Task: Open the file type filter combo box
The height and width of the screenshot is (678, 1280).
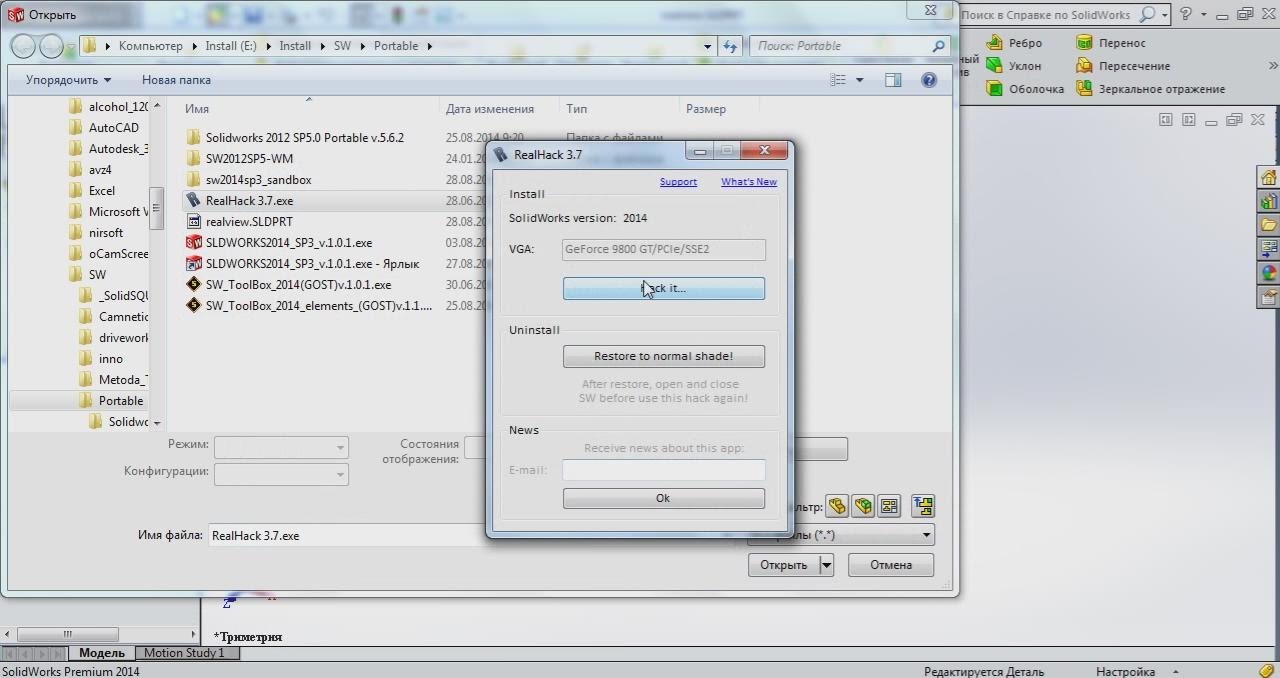Action: click(x=841, y=535)
